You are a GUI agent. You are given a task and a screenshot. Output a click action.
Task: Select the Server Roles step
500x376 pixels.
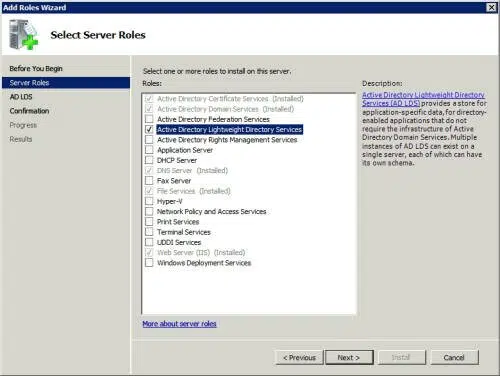pos(66,83)
